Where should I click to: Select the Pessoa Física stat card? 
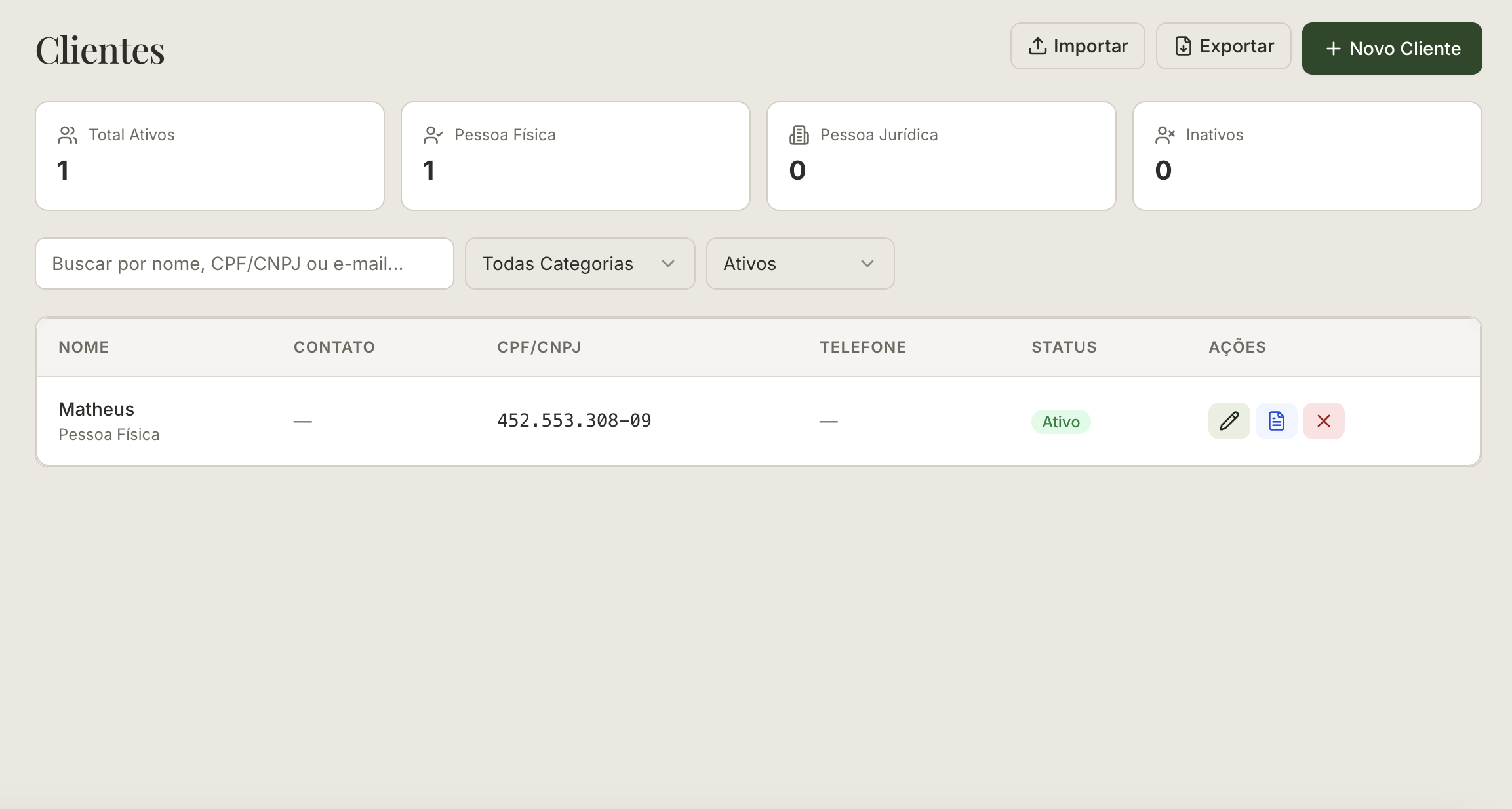(576, 156)
